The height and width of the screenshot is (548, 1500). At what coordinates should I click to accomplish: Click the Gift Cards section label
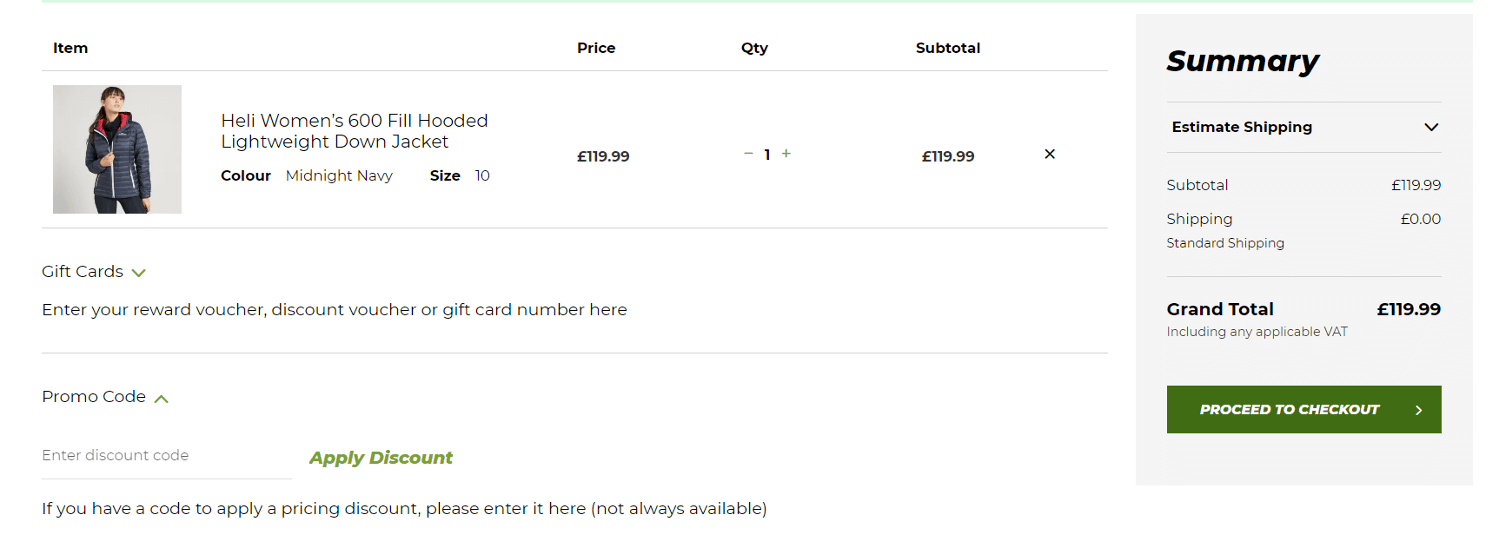click(x=82, y=272)
